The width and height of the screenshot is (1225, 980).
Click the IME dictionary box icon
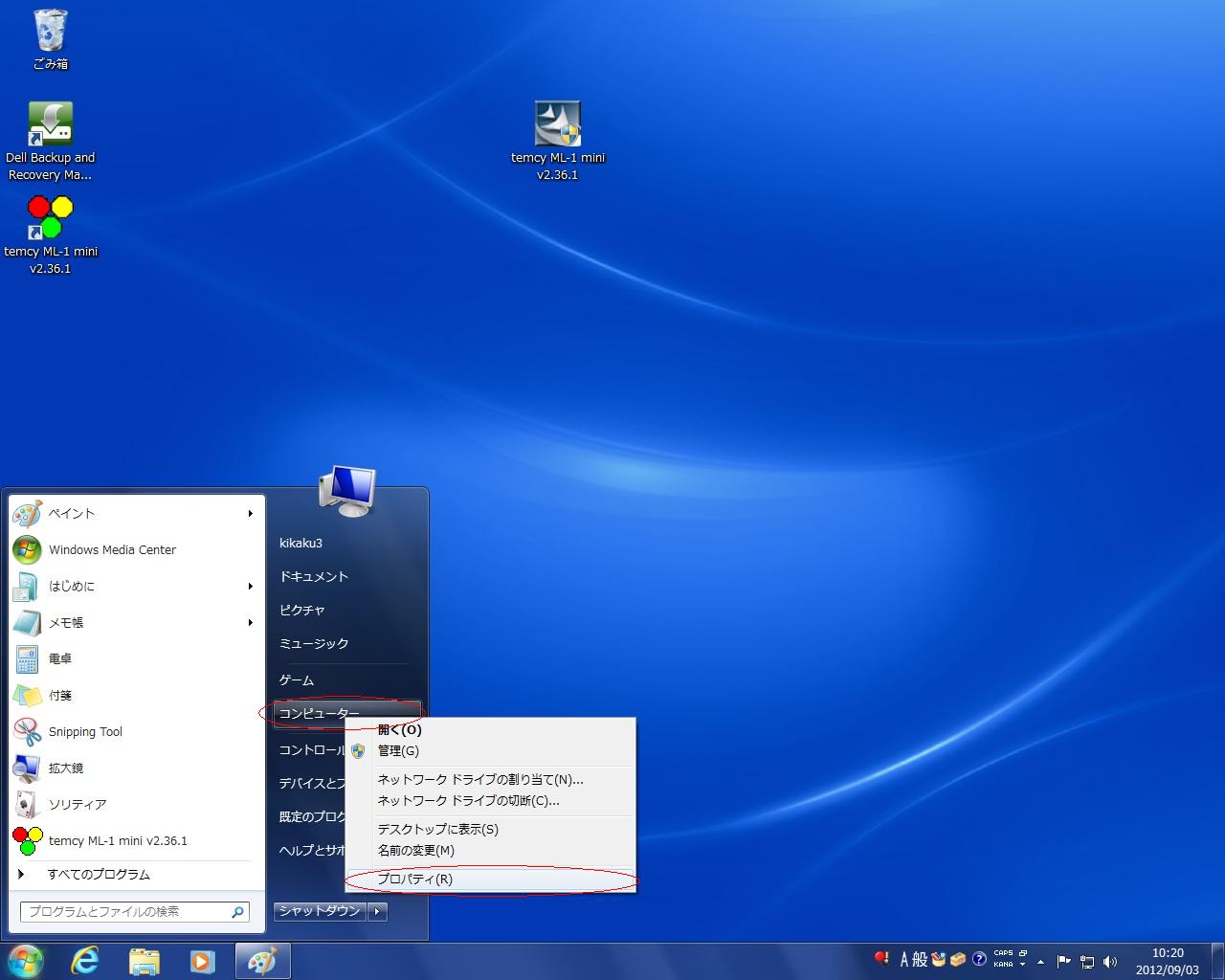tap(939, 959)
